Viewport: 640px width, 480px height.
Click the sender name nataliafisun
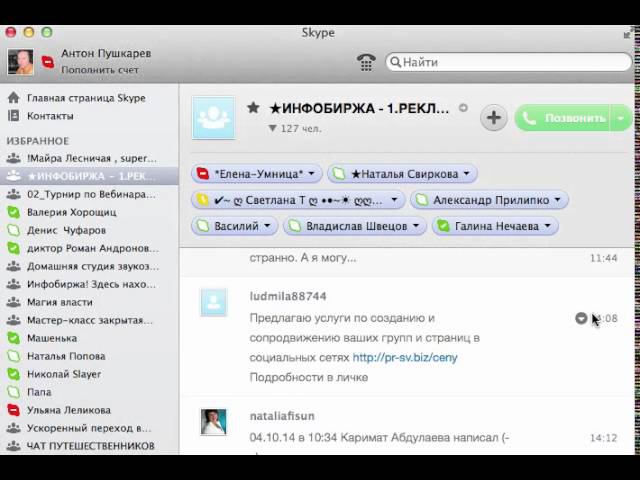(282, 416)
